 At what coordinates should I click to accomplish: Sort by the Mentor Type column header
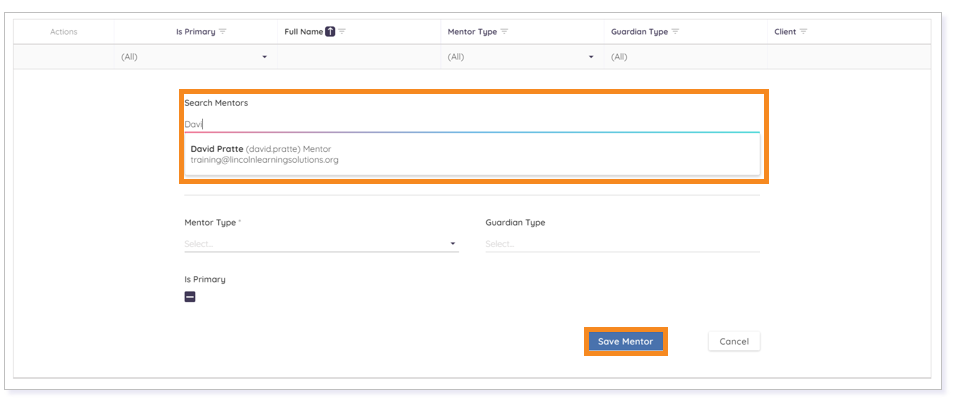[x=472, y=32]
